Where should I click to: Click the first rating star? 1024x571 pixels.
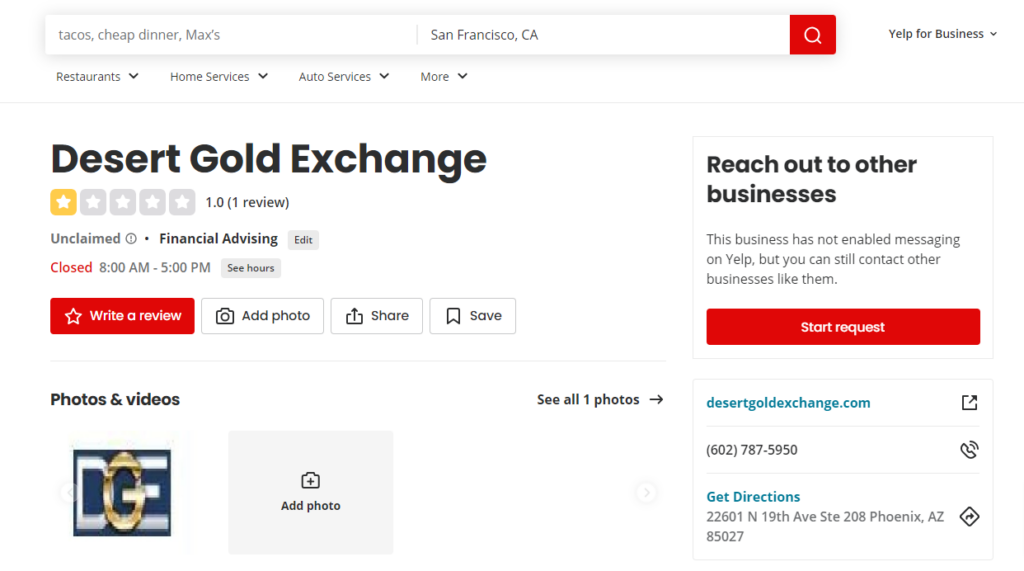click(63, 203)
